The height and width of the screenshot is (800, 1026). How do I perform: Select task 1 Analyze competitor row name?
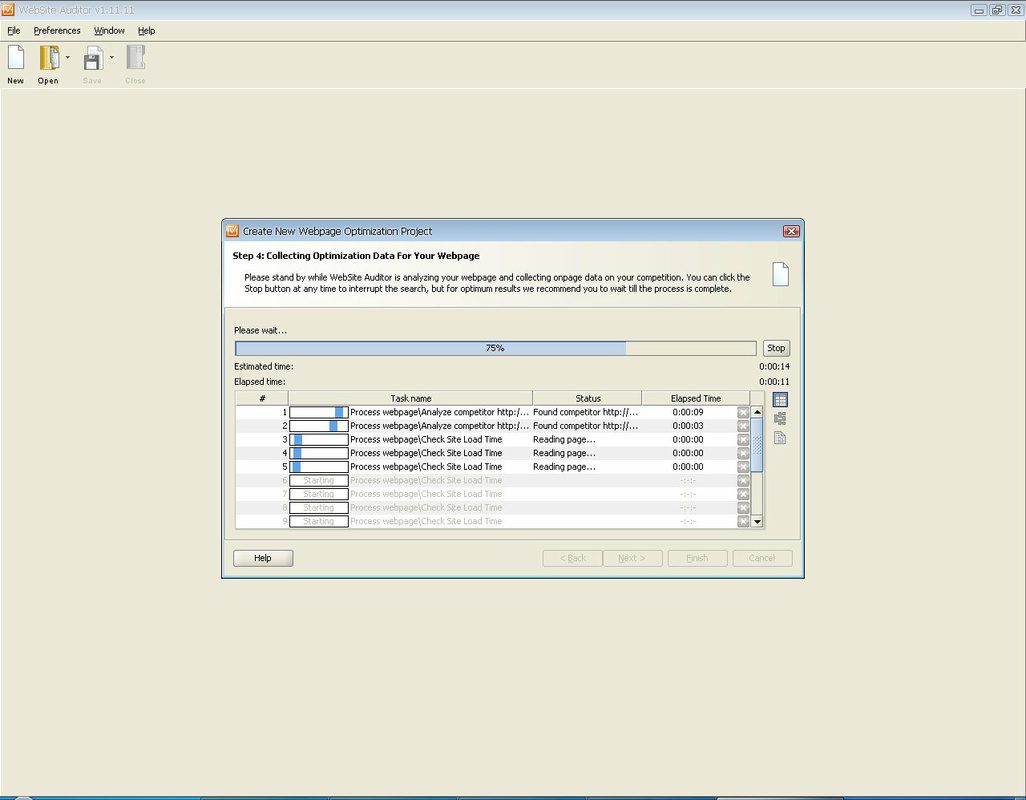tap(439, 413)
